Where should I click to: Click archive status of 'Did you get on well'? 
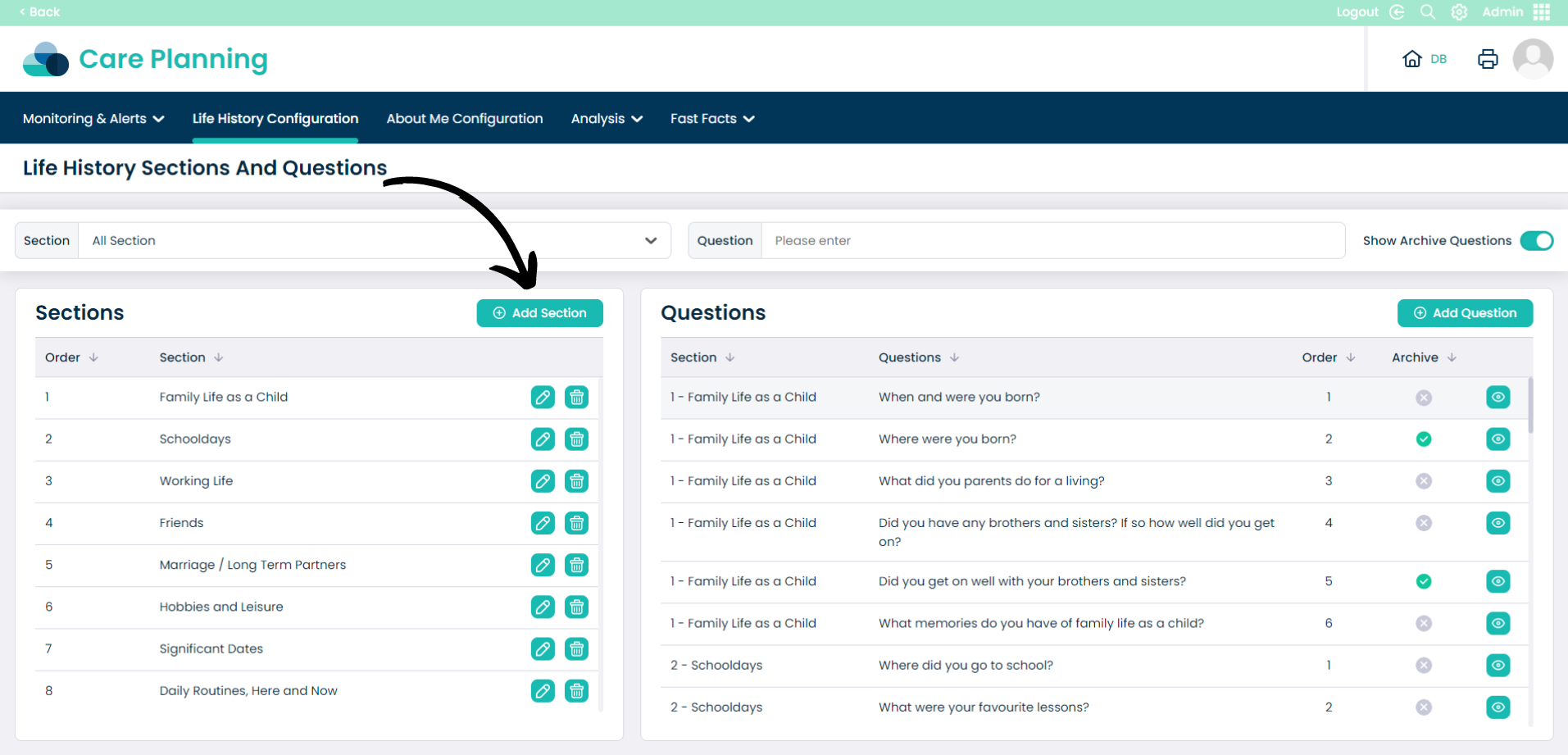(x=1424, y=581)
